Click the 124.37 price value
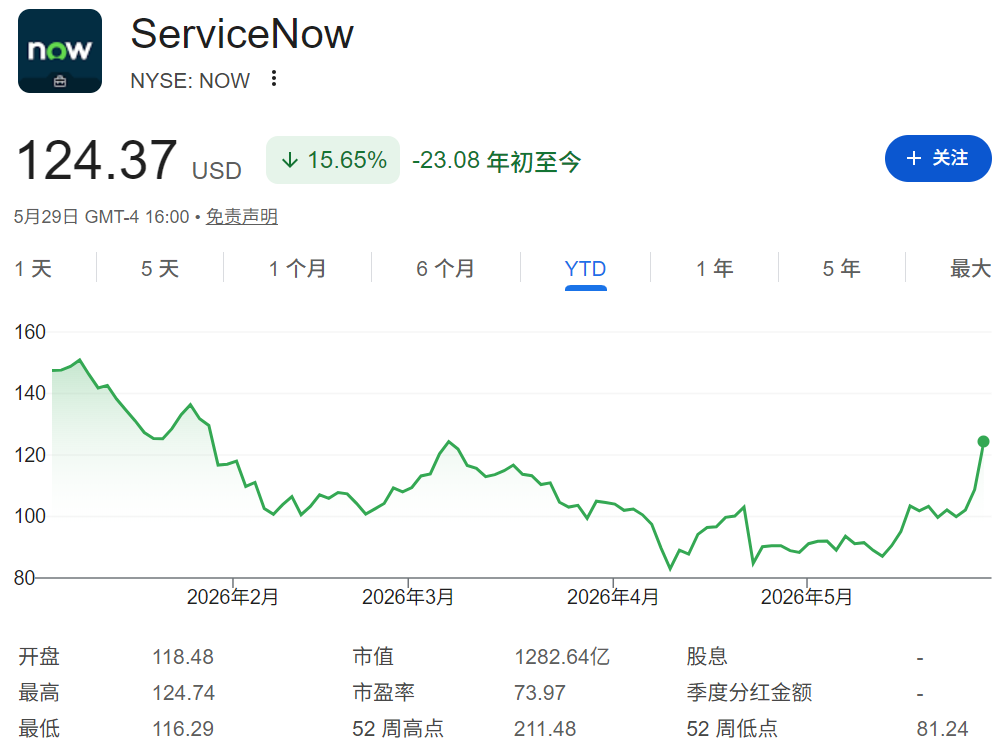This screenshot has width=1003, height=745. [x=97, y=160]
